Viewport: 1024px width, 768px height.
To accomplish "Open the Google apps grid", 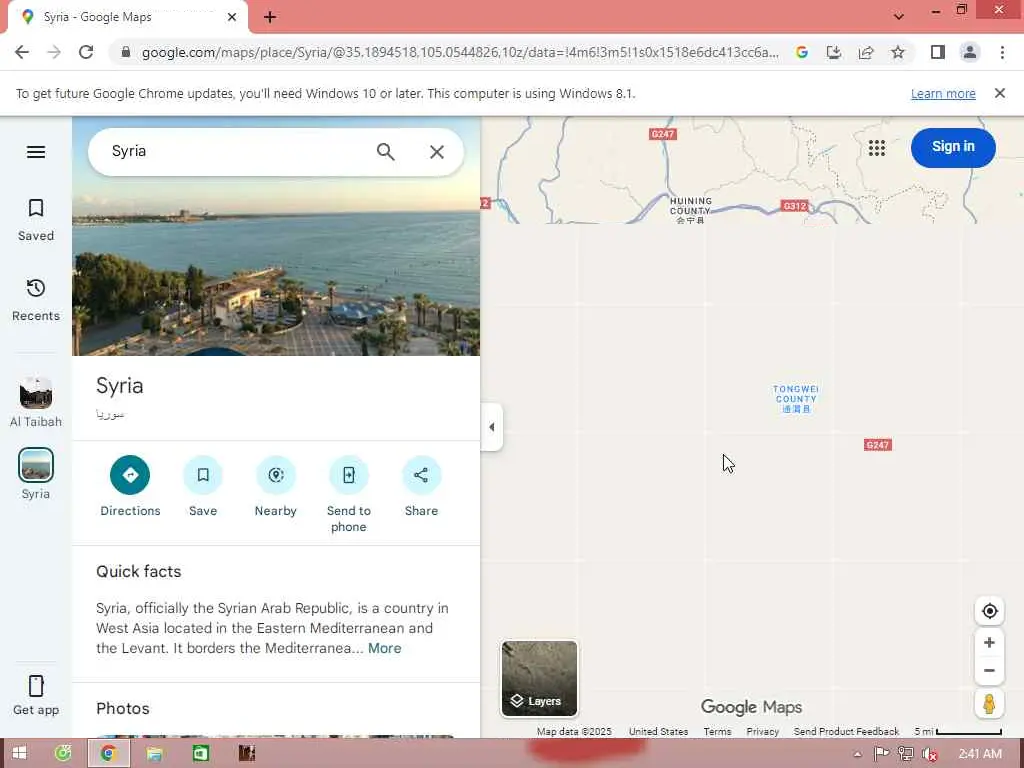I will pyautogui.click(x=876, y=148).
